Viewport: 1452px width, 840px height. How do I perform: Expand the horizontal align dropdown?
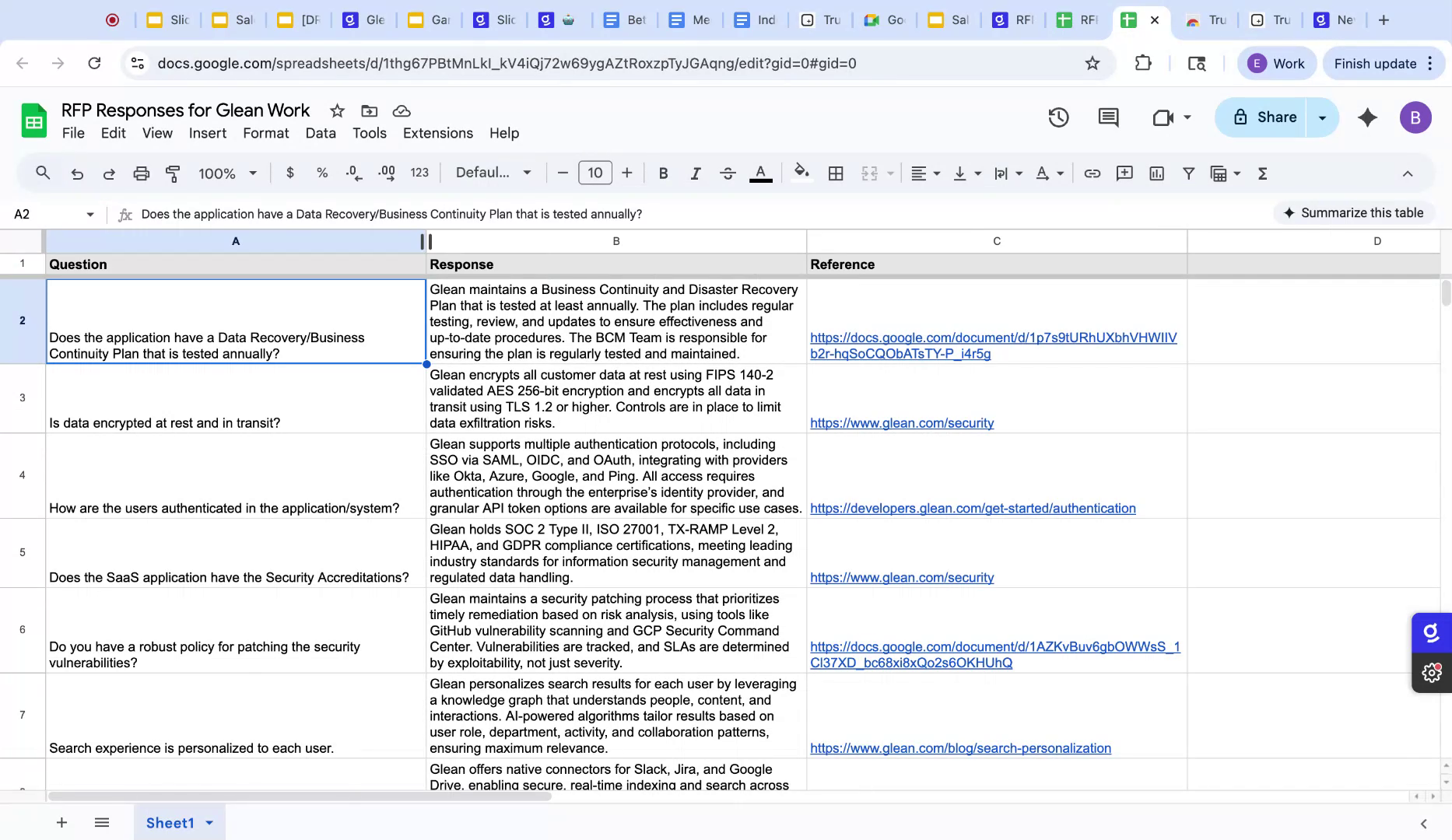tap(936, 173)
